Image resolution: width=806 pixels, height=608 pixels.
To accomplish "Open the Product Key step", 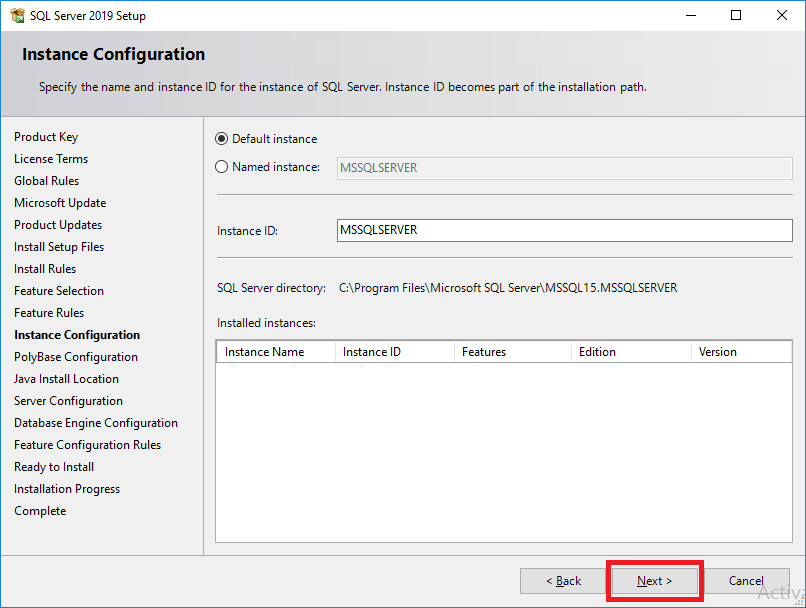I will tap(46, 137).
